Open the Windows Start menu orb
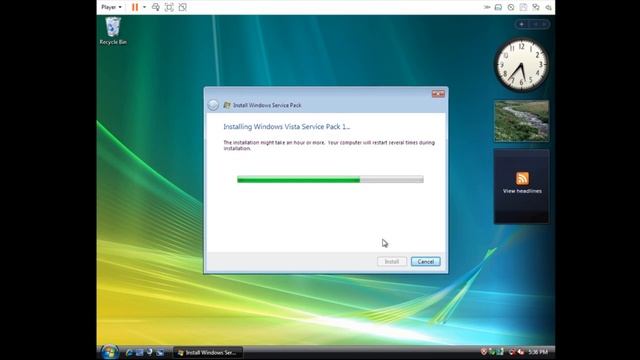The height and width of the screenshot is (360, 640). tap(109, 352)
